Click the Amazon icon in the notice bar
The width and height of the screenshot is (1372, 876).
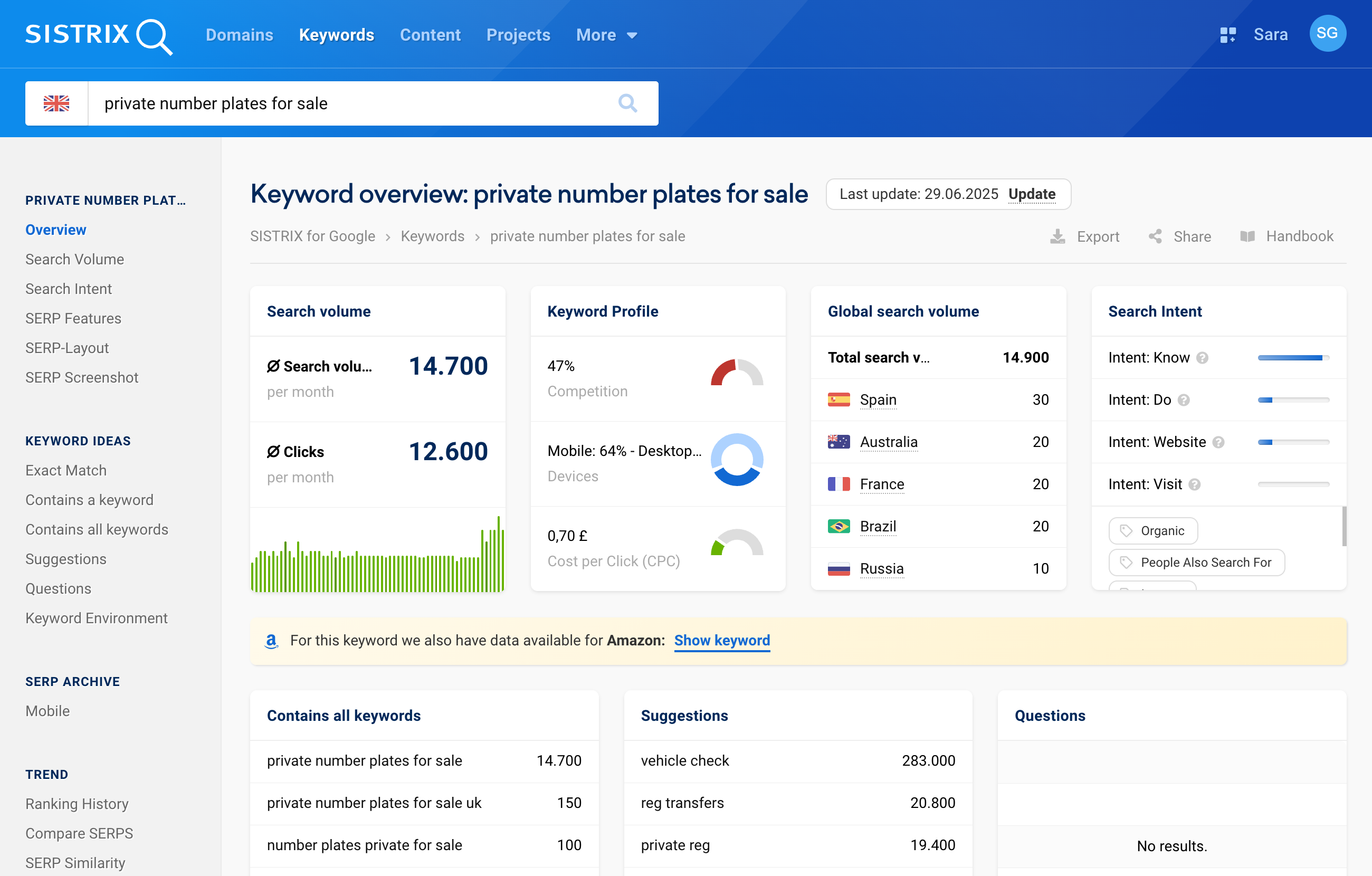tap(272, 641)
